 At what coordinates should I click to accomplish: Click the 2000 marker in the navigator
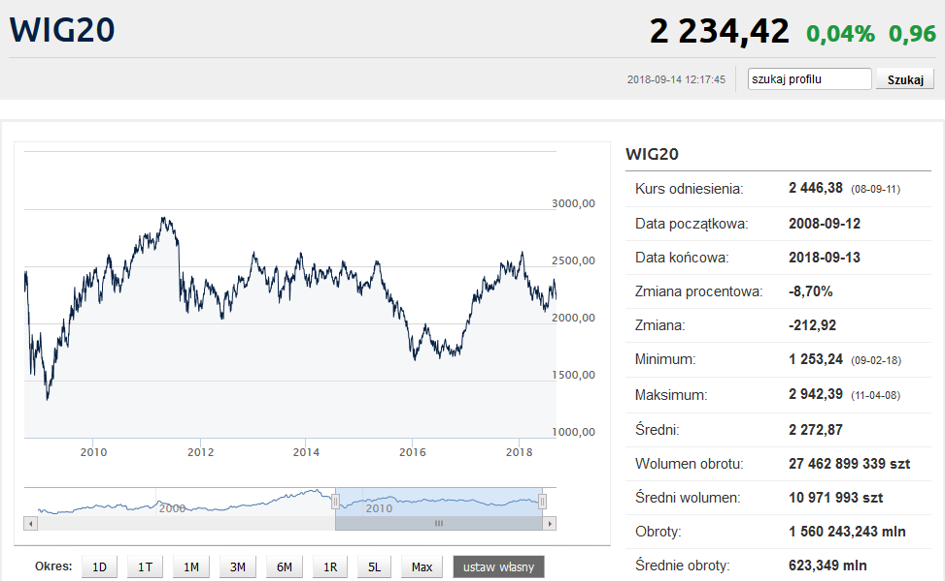click(172, 509)
